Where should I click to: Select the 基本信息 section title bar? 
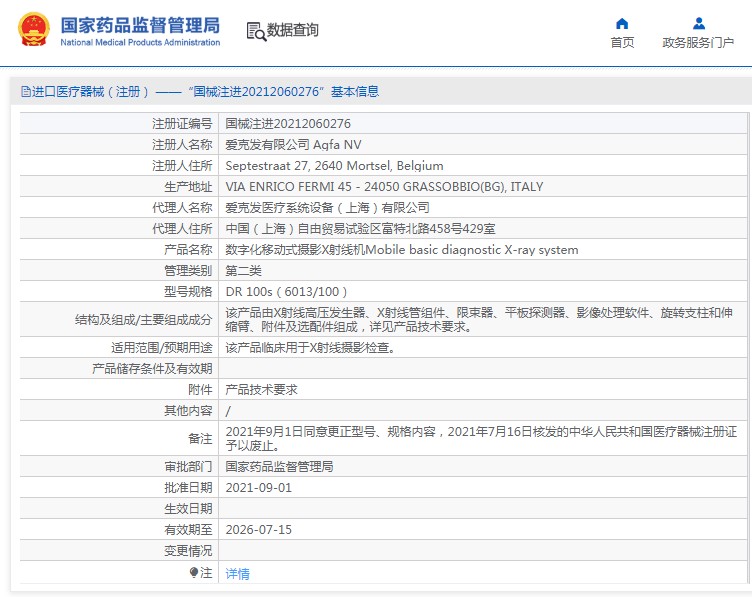tap(379, 91)
